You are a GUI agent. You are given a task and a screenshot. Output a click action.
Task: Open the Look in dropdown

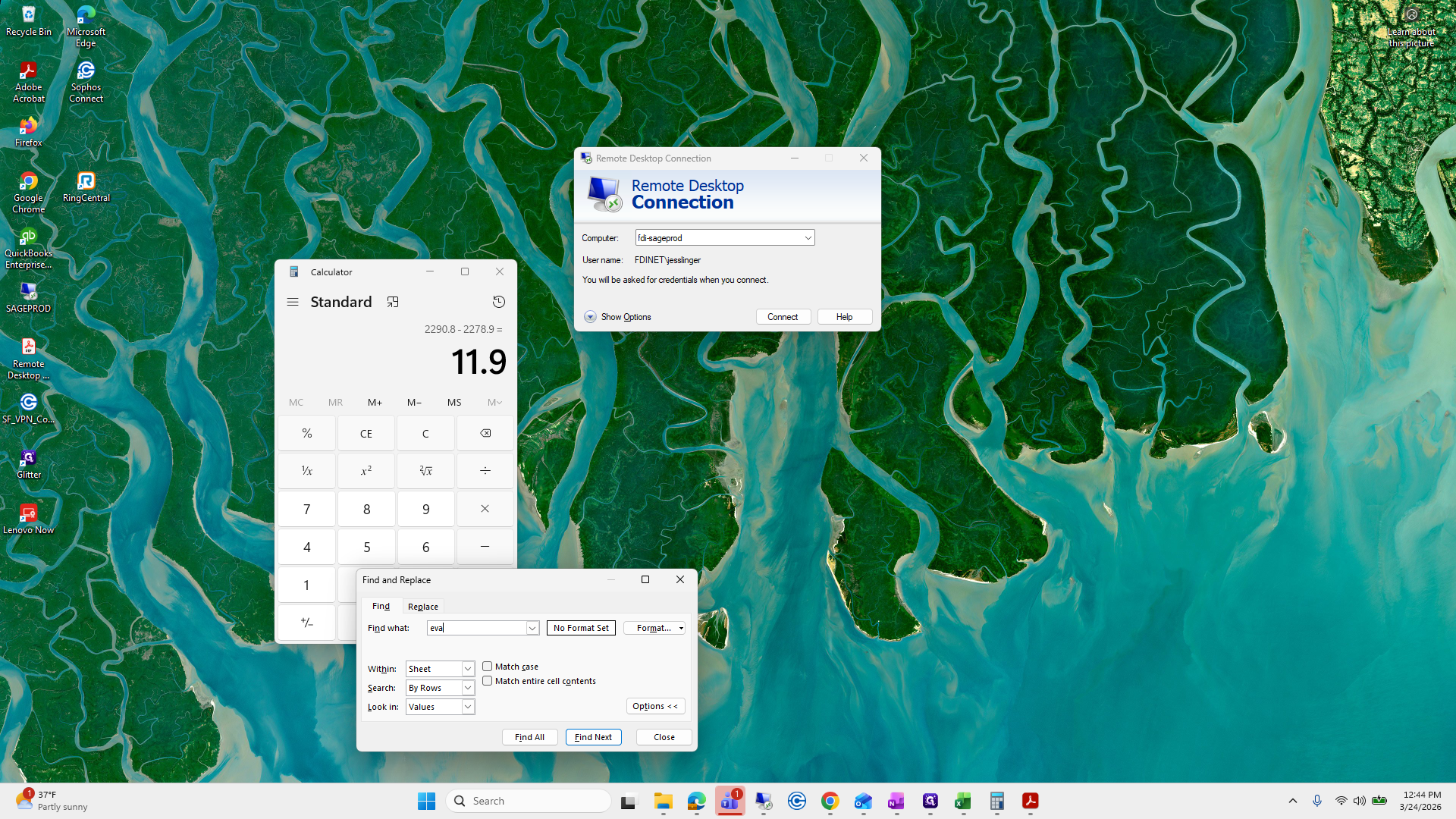[x=468, y=707]
